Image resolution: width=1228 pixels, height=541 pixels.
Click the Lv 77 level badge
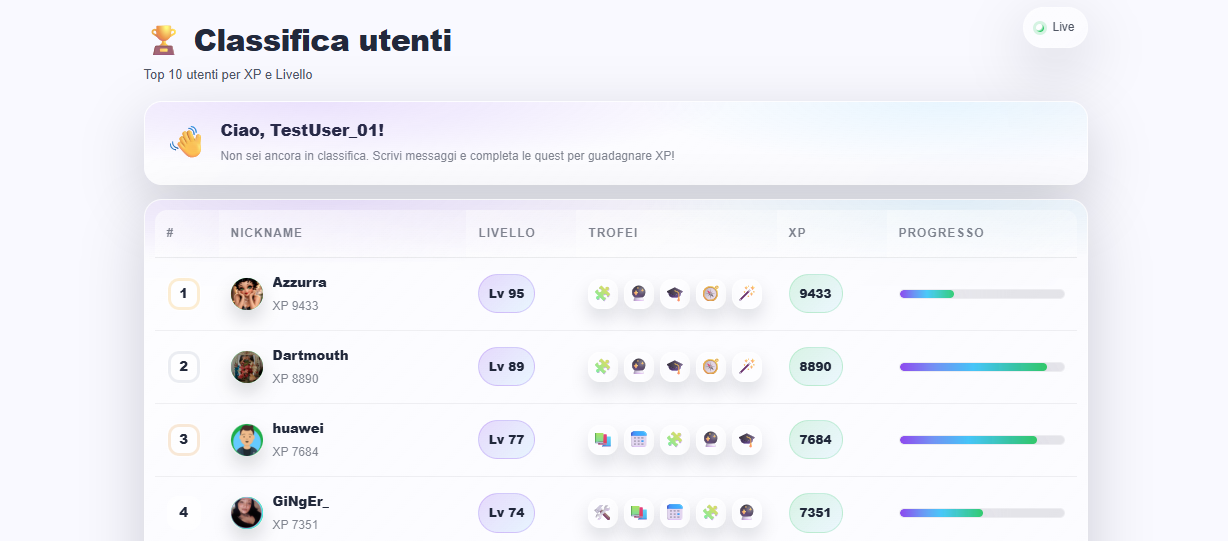(x=506, y=440)
